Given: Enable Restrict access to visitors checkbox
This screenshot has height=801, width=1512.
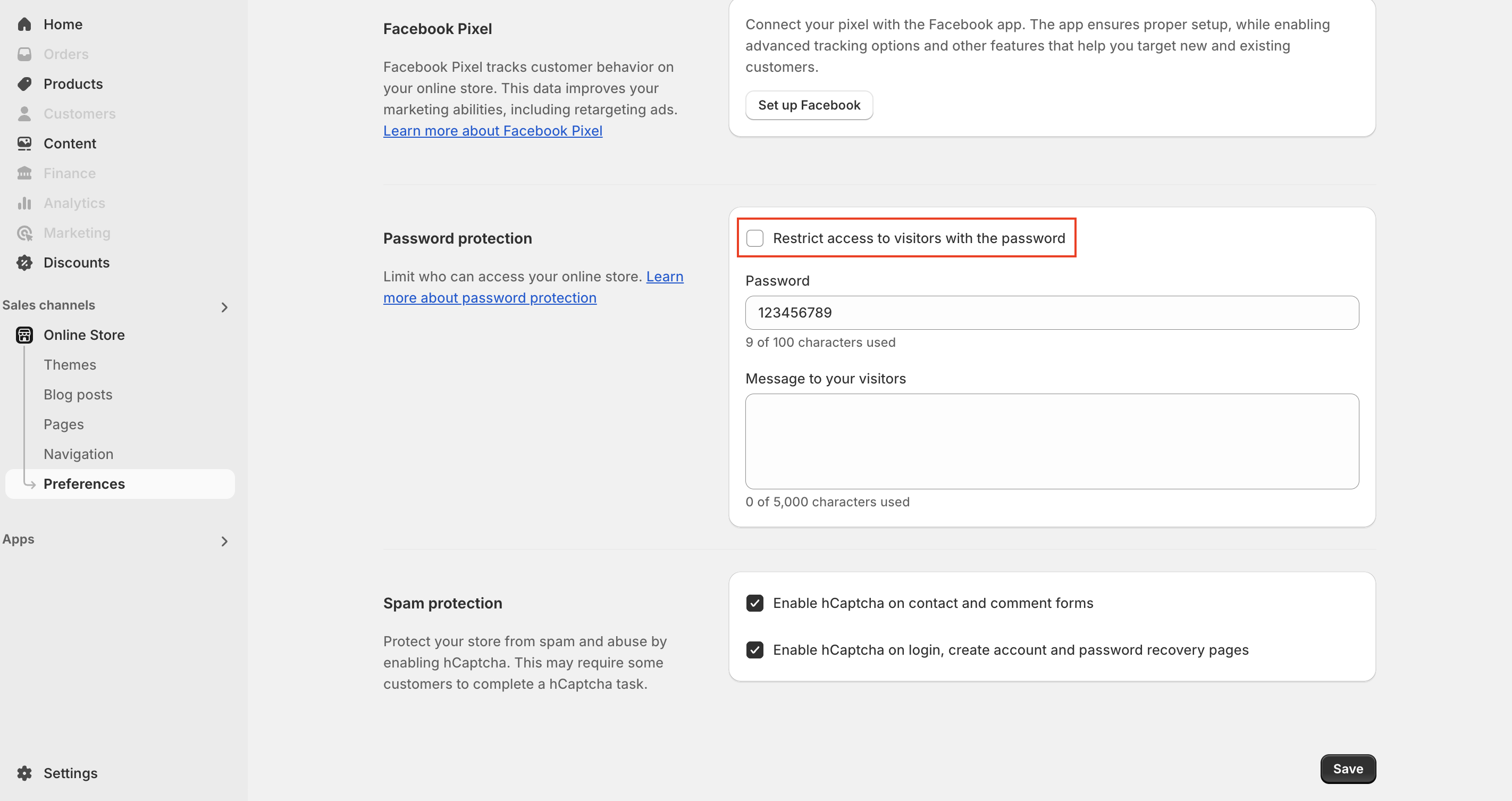Looking at the screenshot, I should coord(755,238).
